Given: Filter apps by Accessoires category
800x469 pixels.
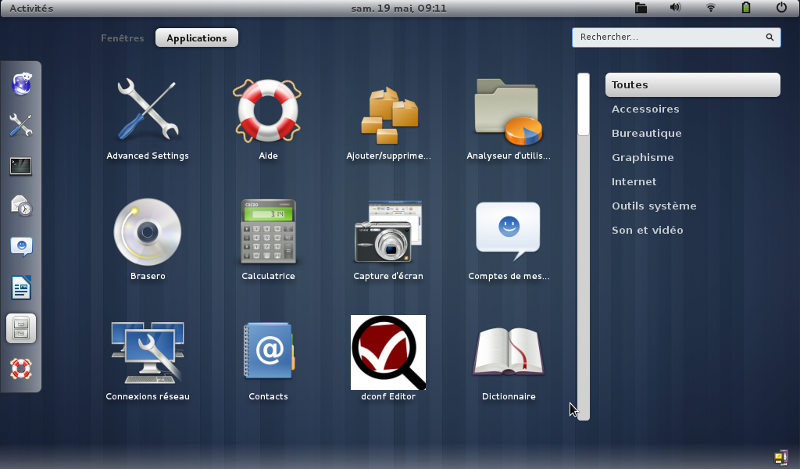Looking at the screenshot, I should click(645, 109).
